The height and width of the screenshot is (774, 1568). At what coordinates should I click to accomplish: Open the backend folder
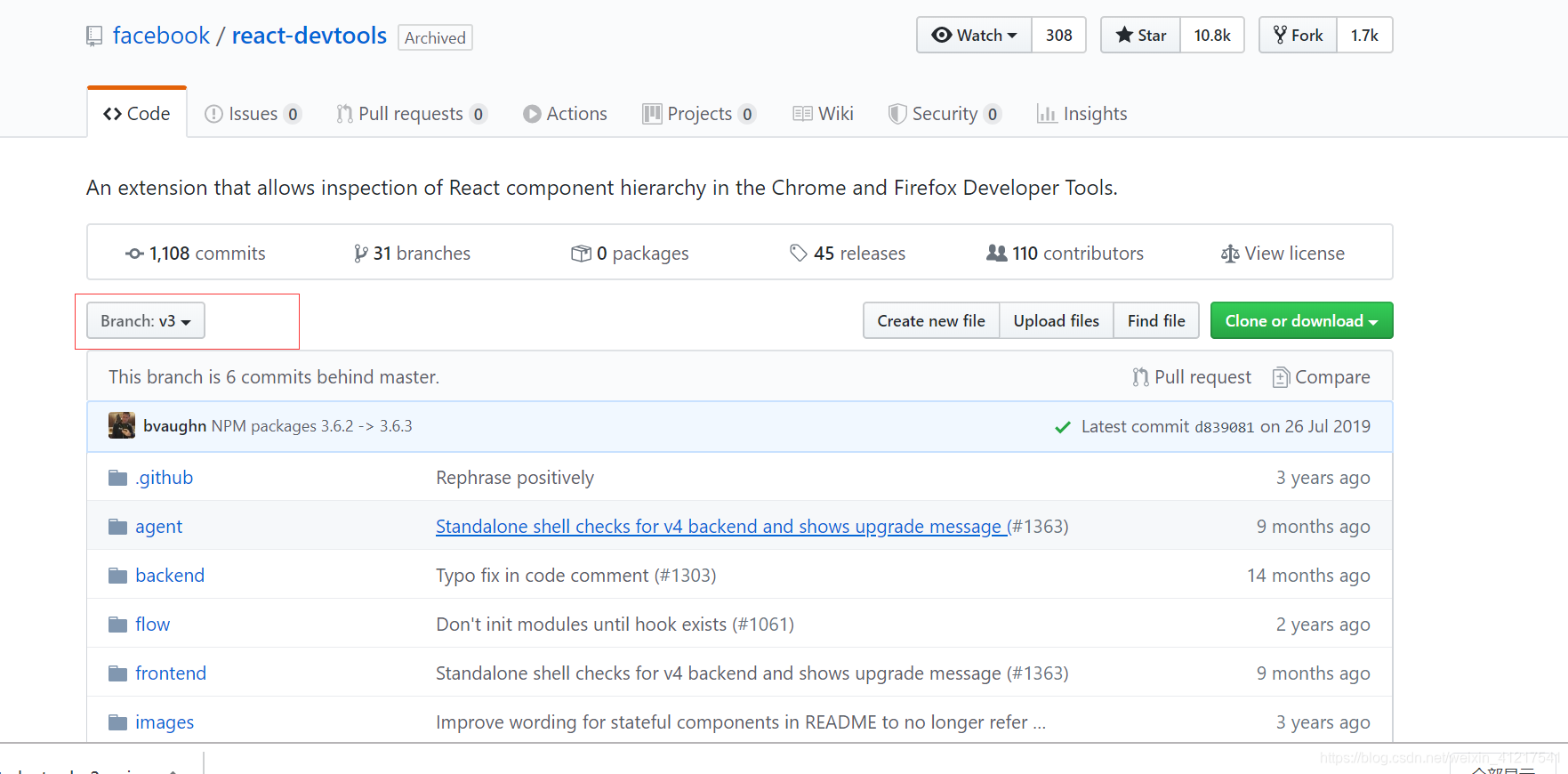tap(170, 576)
